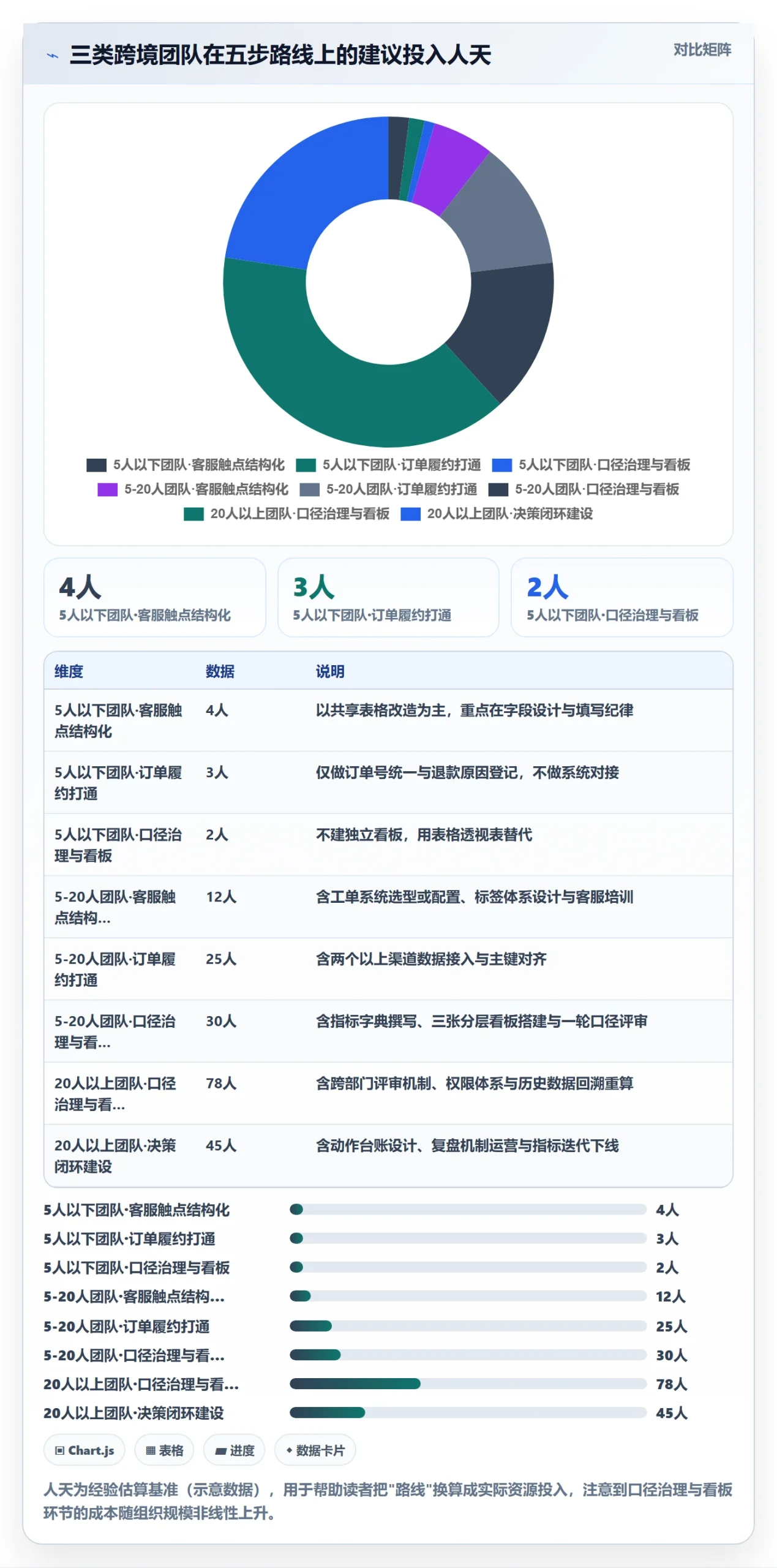Open the 3人 data card

click(x=388, y=597)
